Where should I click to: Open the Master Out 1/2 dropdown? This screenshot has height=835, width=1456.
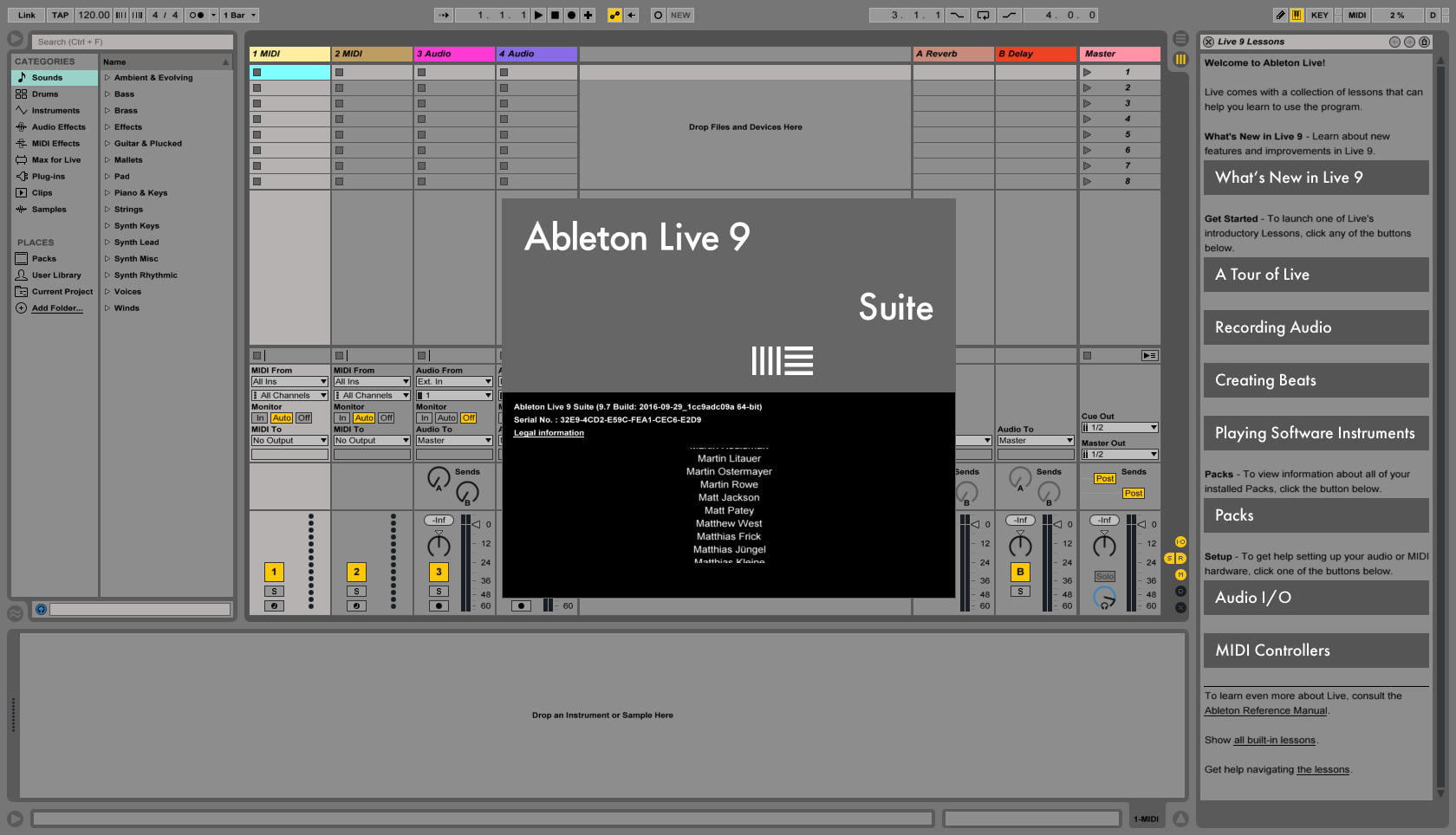tap(1120, 454)
